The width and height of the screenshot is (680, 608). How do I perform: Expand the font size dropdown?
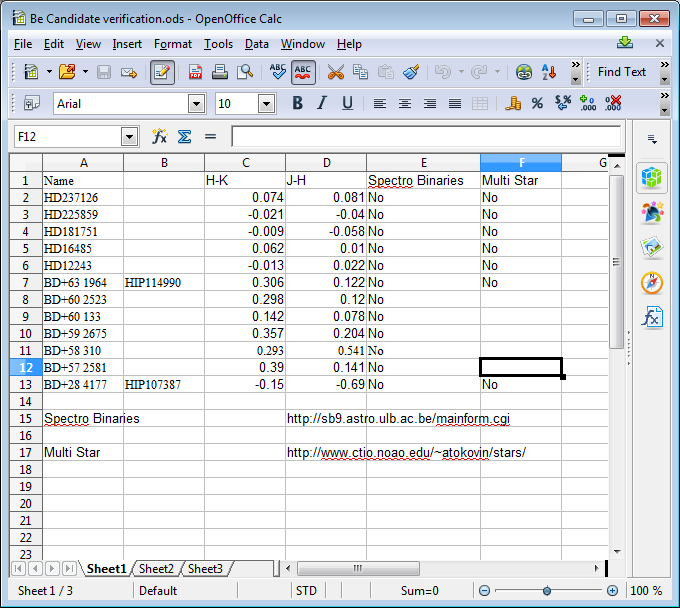click(x=266, y=104)
